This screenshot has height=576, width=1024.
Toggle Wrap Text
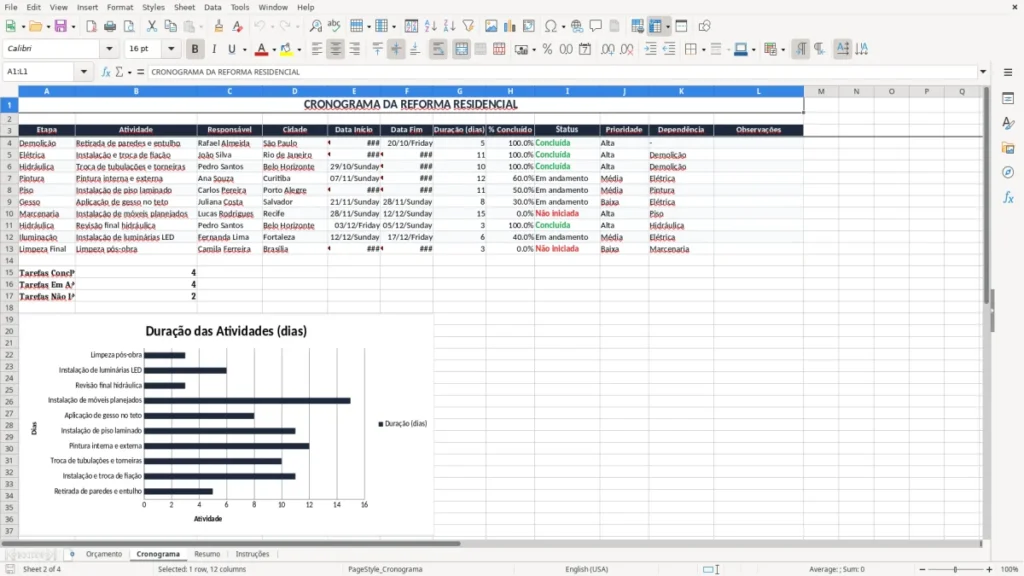coord(438,49)
